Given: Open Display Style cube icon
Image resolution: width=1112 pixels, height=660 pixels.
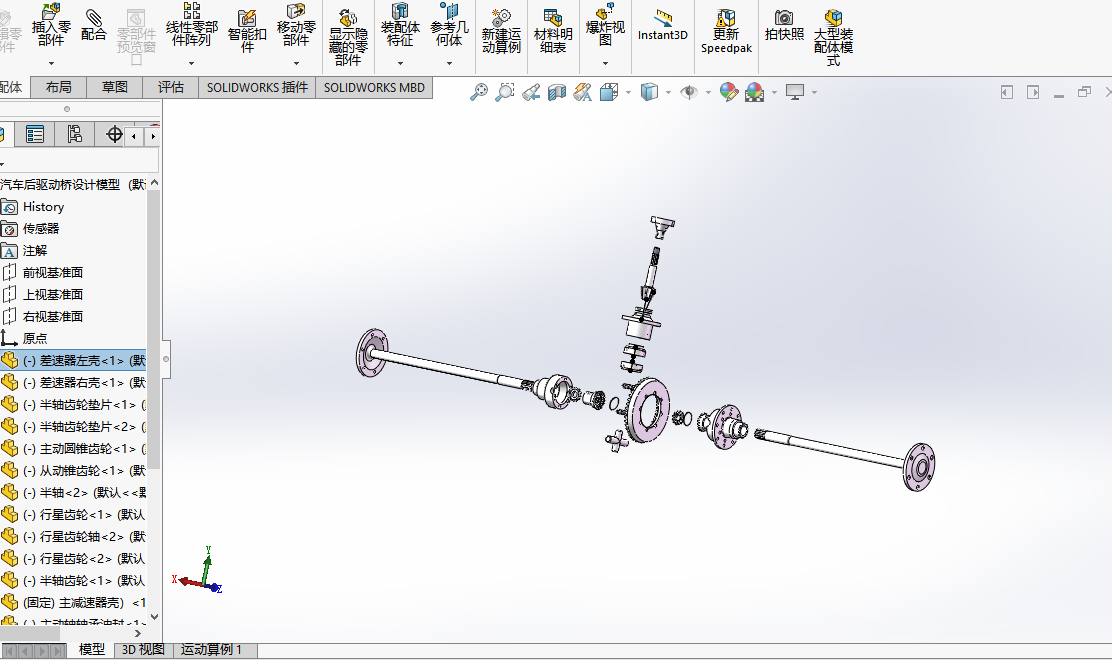Looking at the screenshot, I should [649, 92].
